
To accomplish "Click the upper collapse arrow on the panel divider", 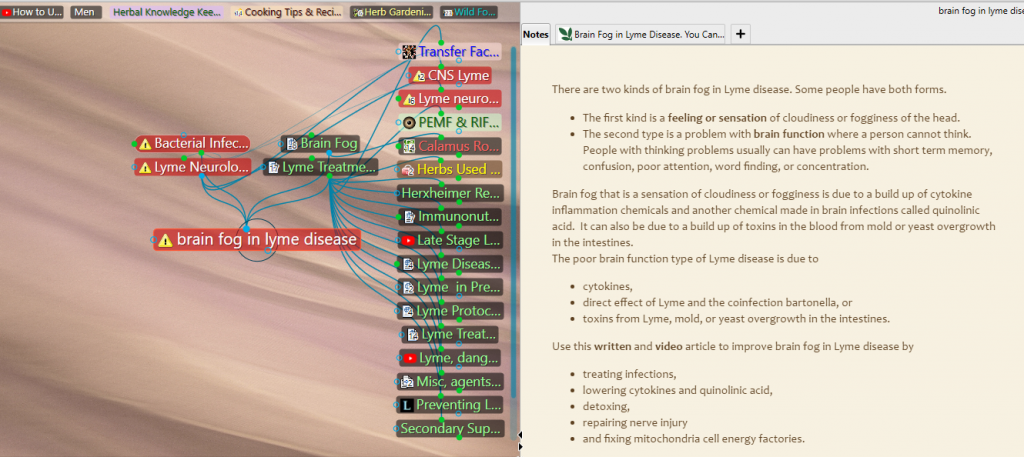I will coord(519,433).
